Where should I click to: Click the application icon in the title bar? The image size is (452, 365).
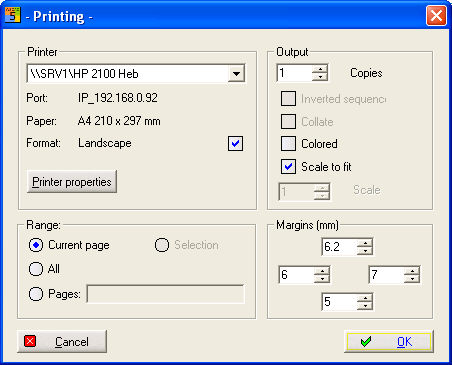click(13, 15)
